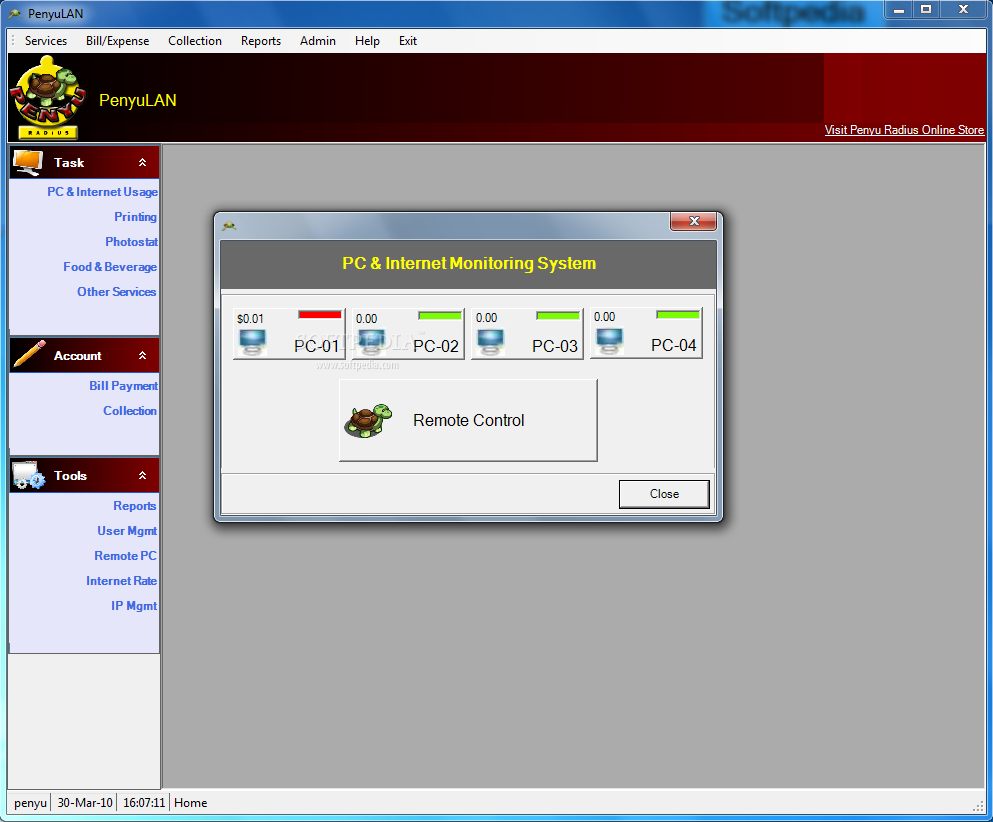993x822 pixels.
Task: Open IP Mgmt tool link
Action: [x=134, y=606]
